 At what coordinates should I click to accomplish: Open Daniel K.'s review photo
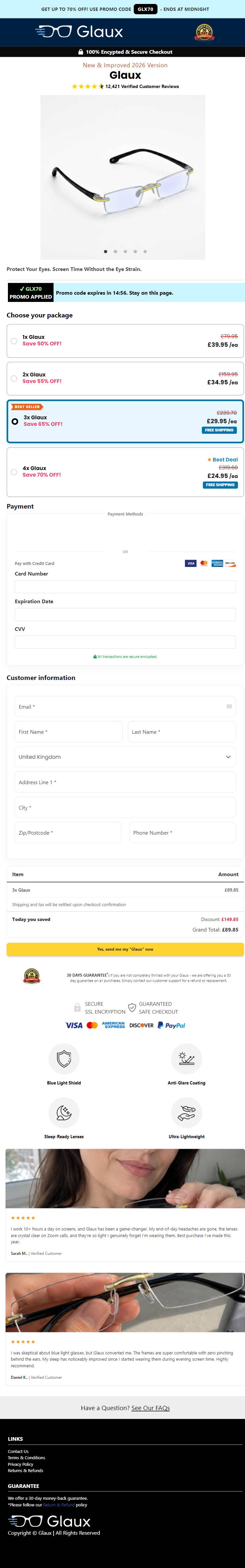[125, 1303]
